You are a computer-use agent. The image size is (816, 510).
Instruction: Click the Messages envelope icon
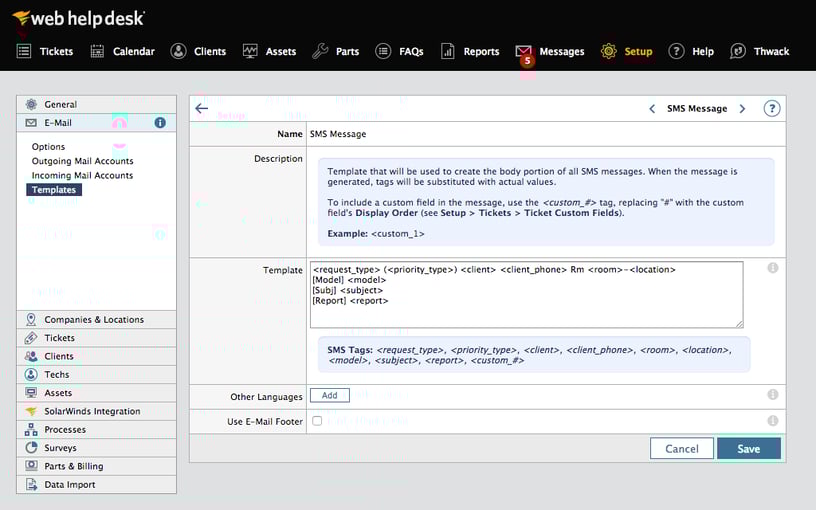pyautogui.click(x=524, y=51)
